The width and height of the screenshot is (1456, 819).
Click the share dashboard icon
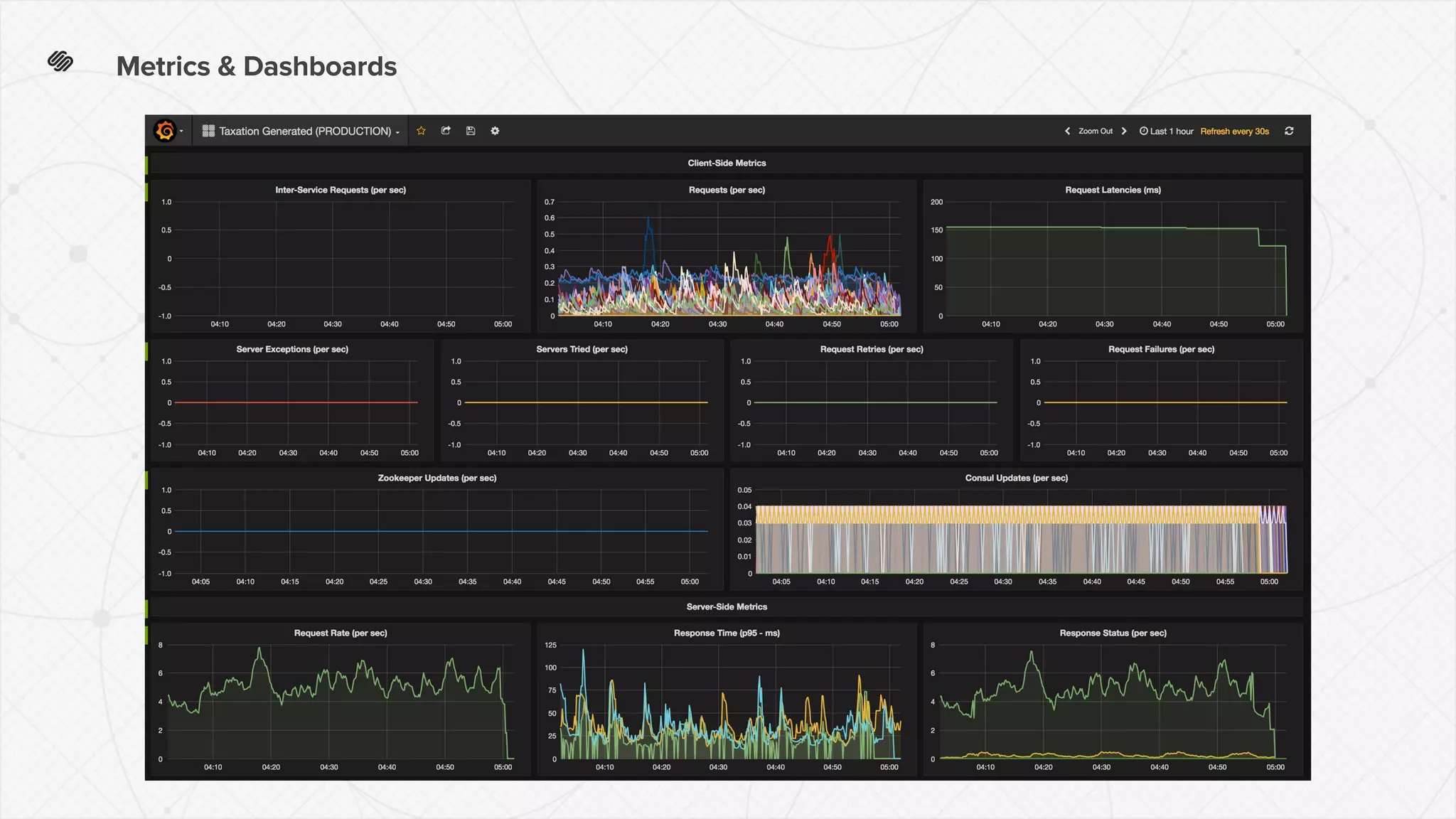point(446,131)
